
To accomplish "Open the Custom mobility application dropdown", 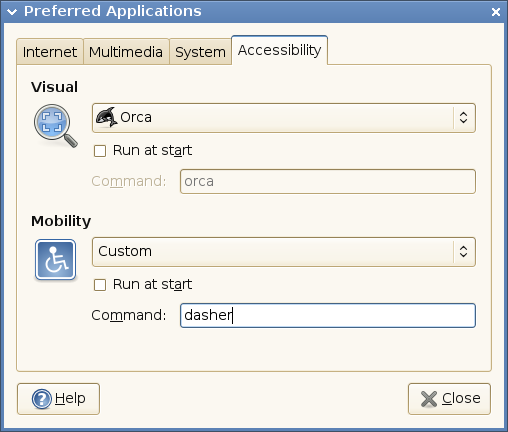I will (x=284, y=252).
